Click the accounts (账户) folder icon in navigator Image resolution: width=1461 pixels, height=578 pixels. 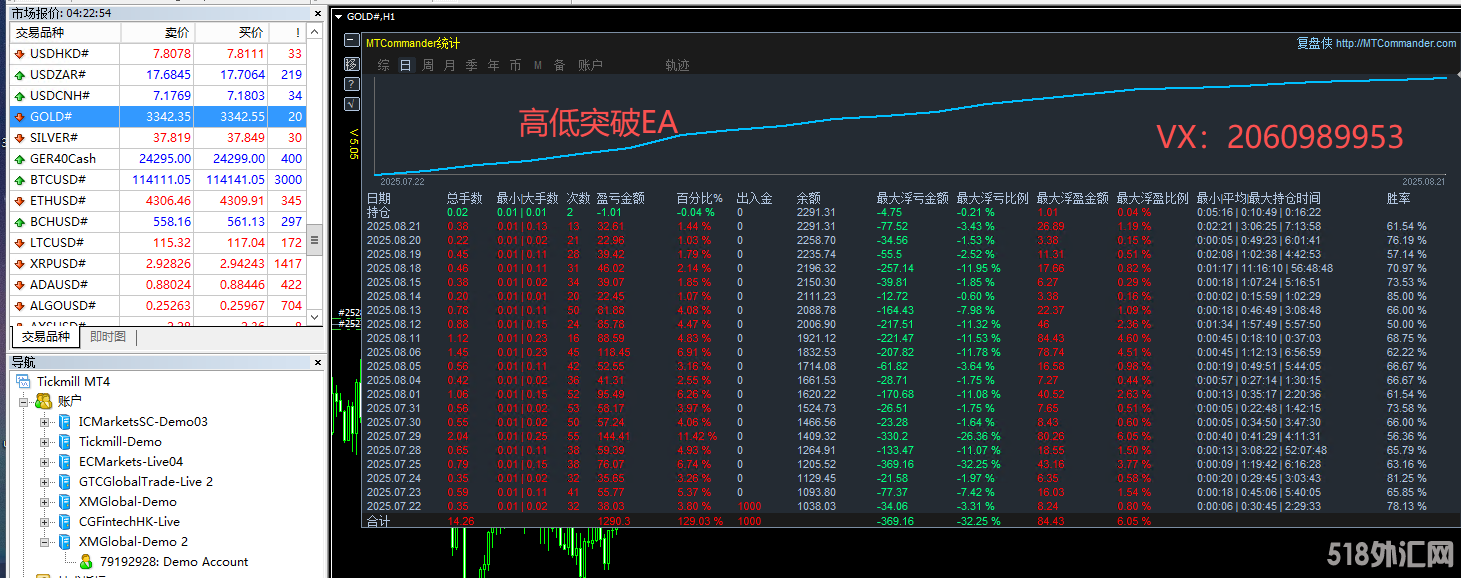(43, 401)
